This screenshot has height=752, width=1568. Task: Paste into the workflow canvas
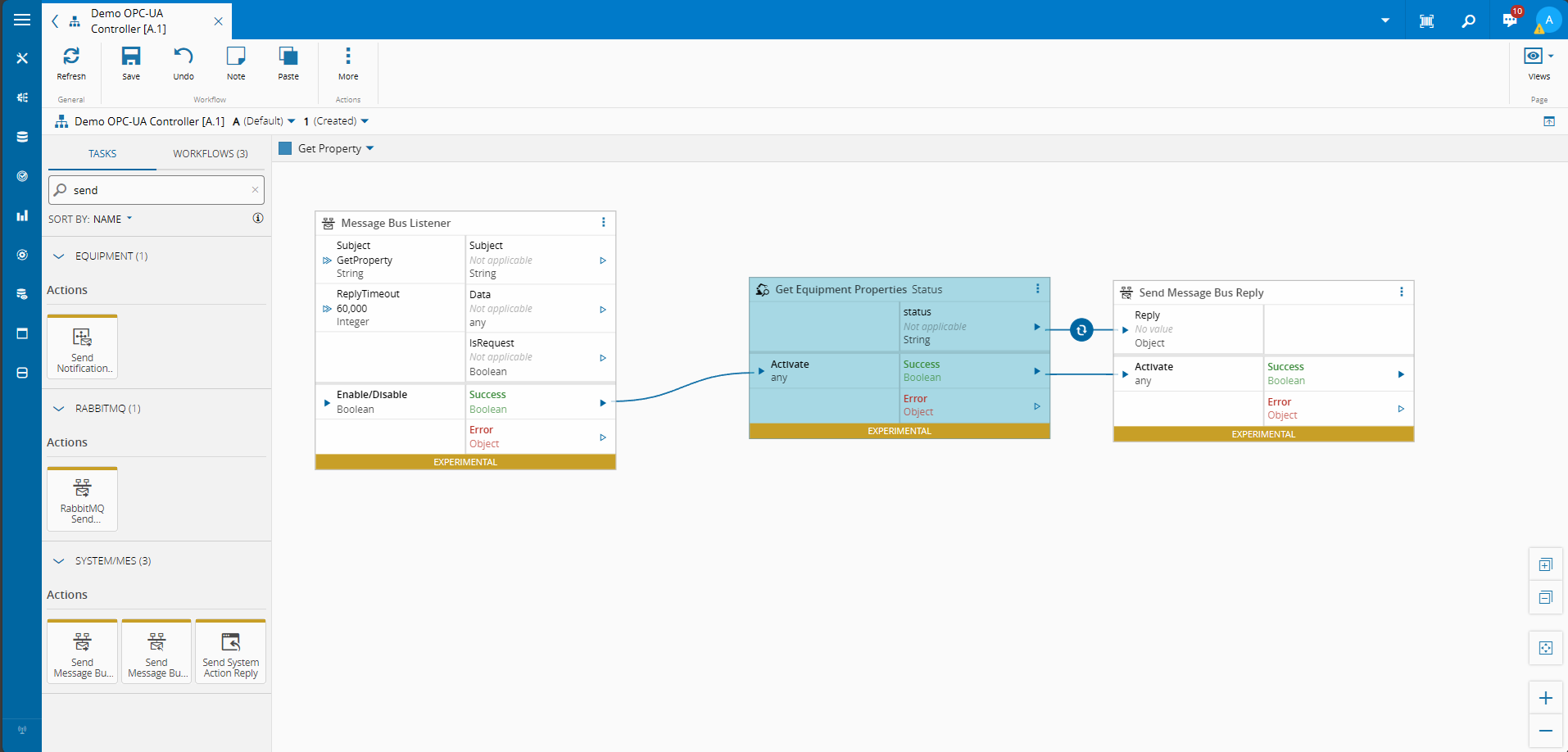[288, 63]
